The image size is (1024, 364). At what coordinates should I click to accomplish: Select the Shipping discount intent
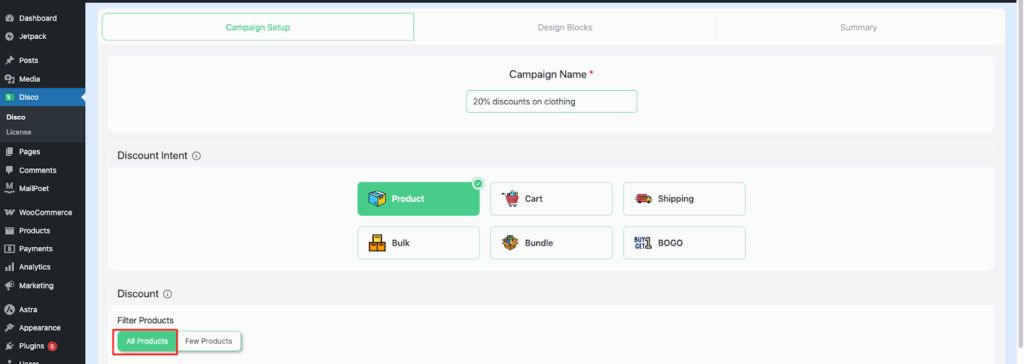click(684, 199)
